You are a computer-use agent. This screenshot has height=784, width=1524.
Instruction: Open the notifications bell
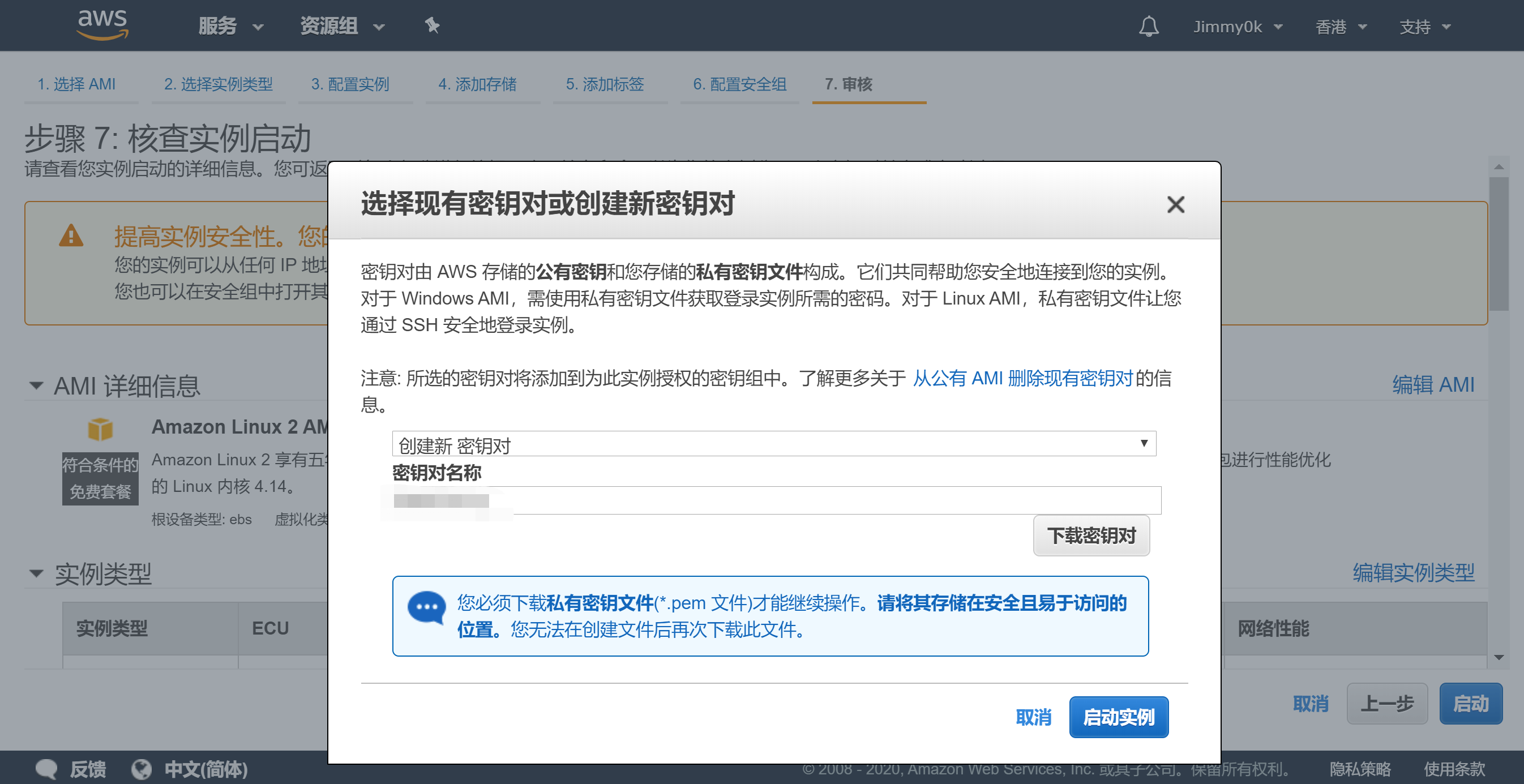click(x=1148, y=27)
